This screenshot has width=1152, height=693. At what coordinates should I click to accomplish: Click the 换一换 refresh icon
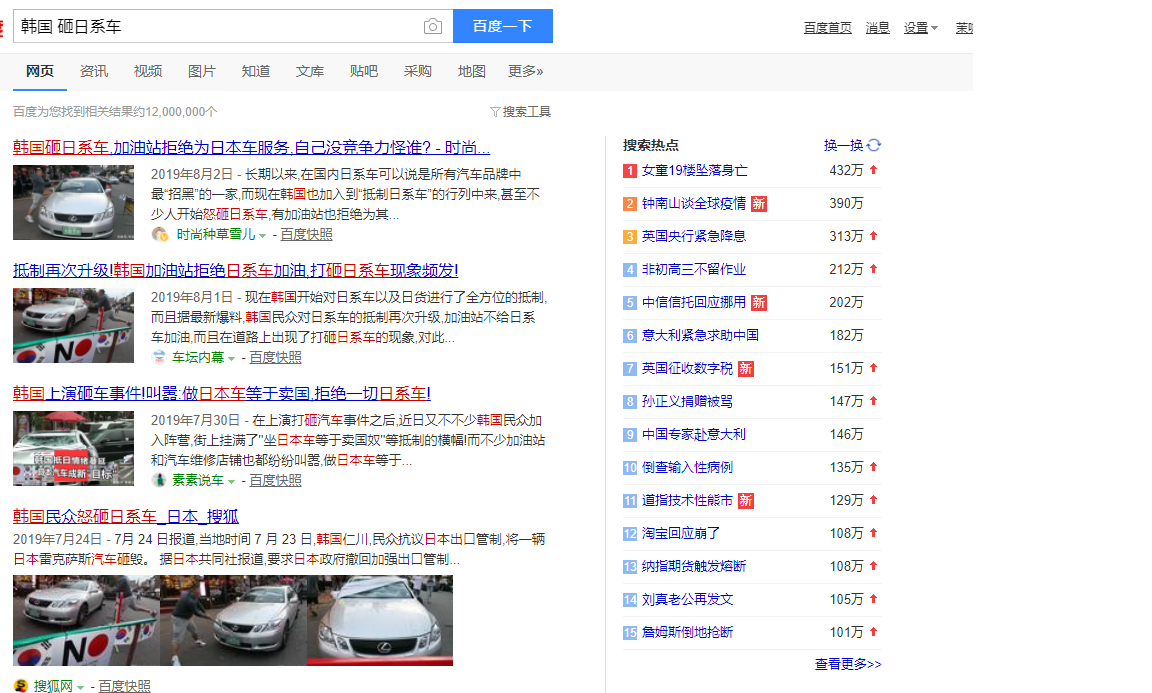tap(874, 146)
